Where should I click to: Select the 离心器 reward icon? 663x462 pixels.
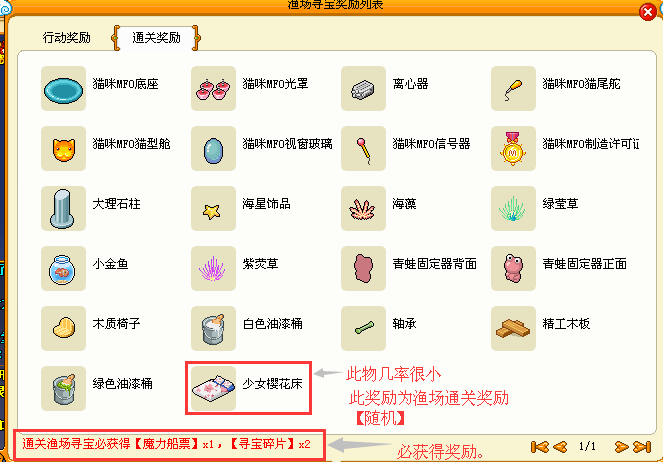point(363,89)
